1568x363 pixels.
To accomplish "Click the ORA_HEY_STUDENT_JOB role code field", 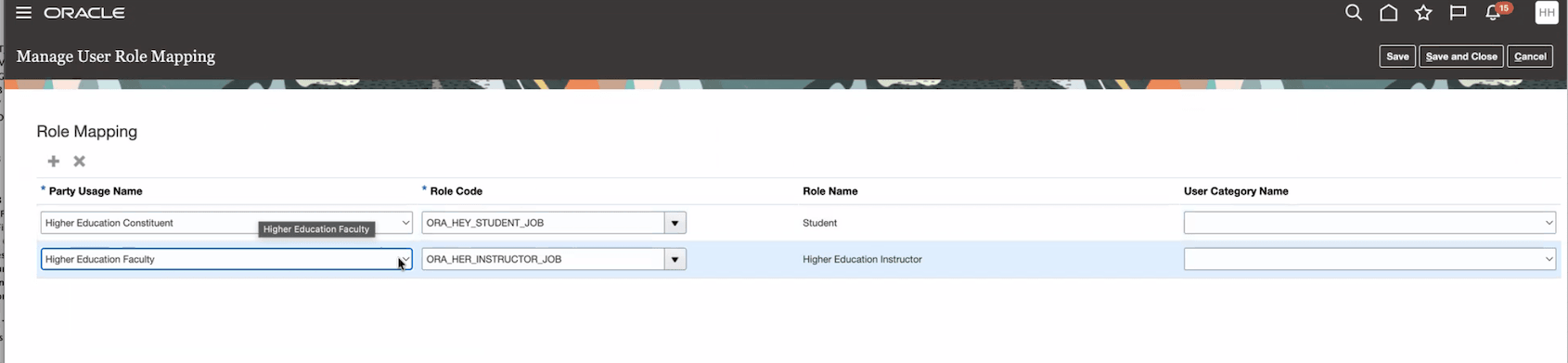I will (543, 223).
